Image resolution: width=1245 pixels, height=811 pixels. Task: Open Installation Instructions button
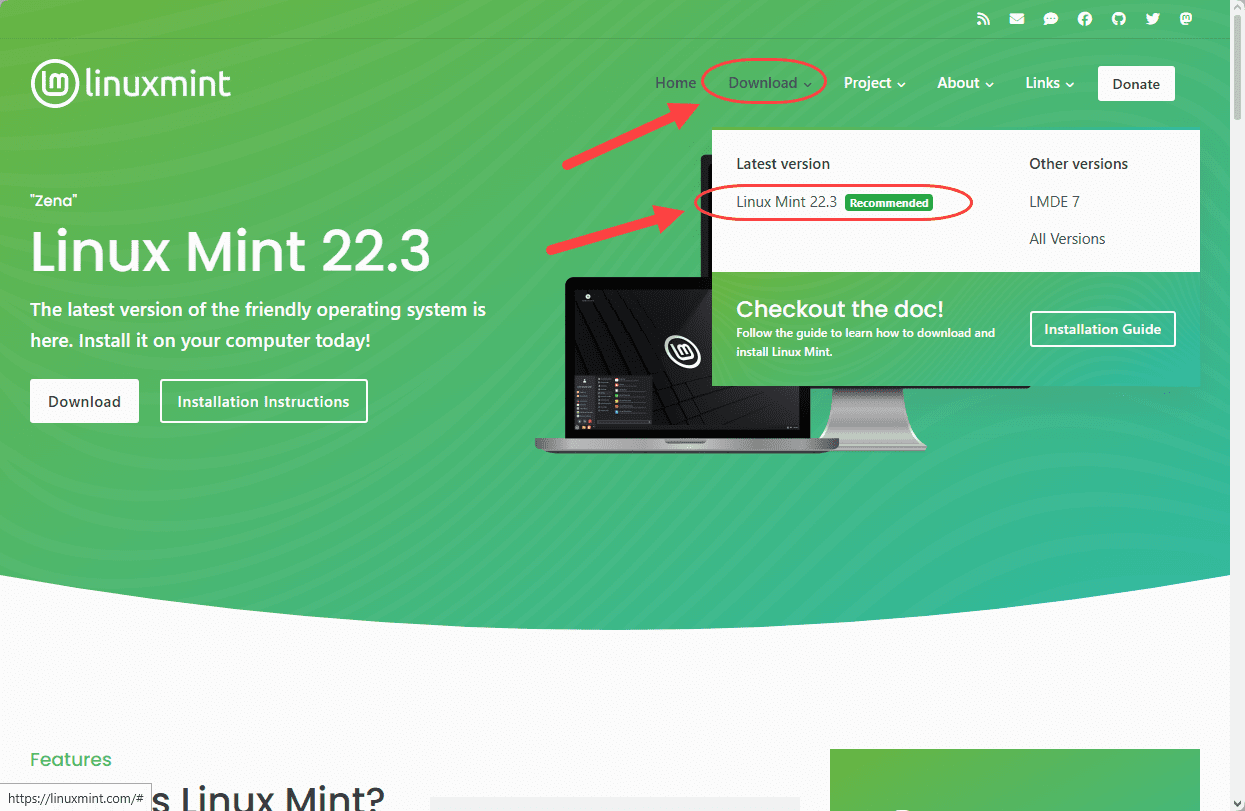coord(264,401)
